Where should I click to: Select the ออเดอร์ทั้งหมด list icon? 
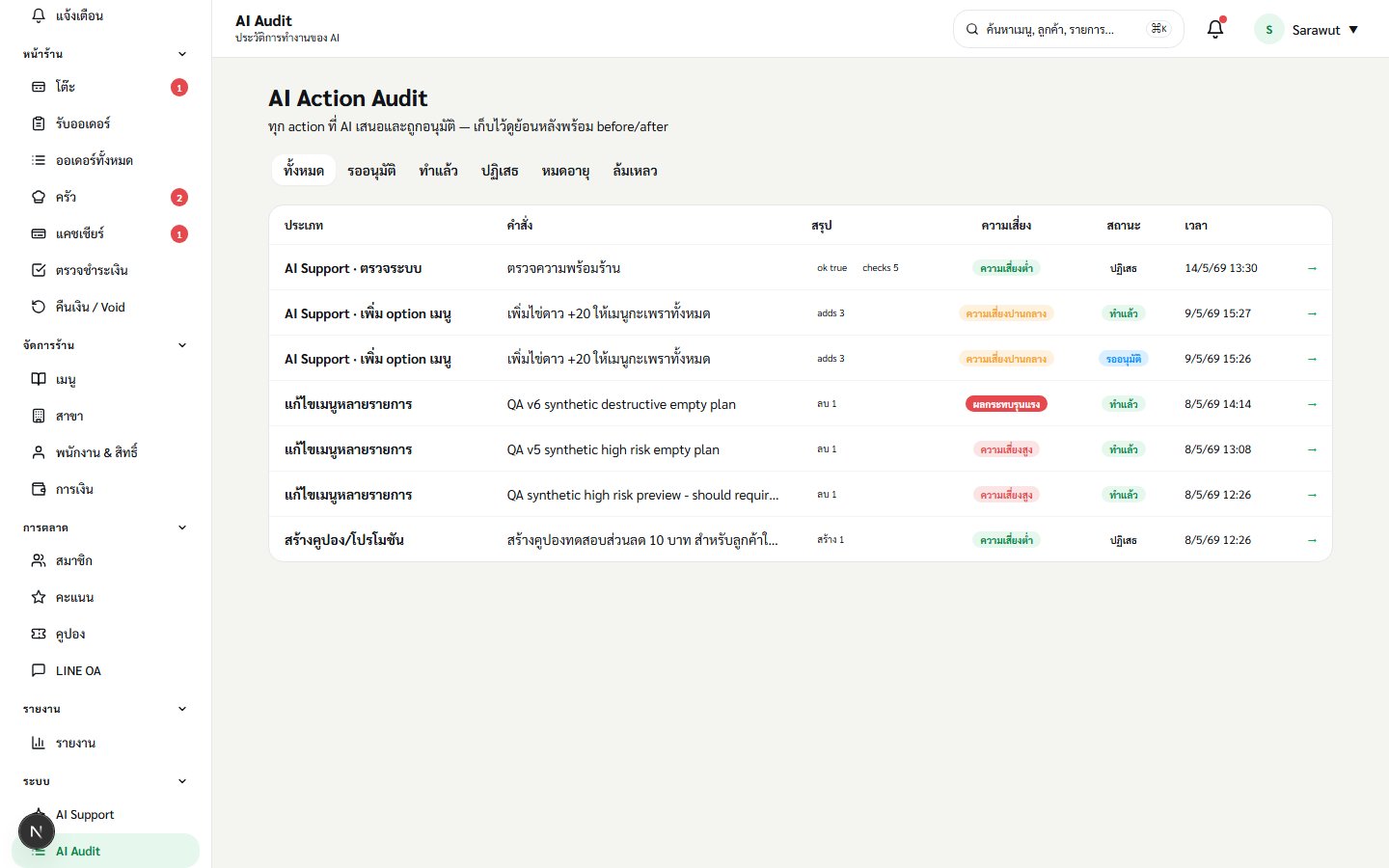pyautogui.click(x=39, y=160)
